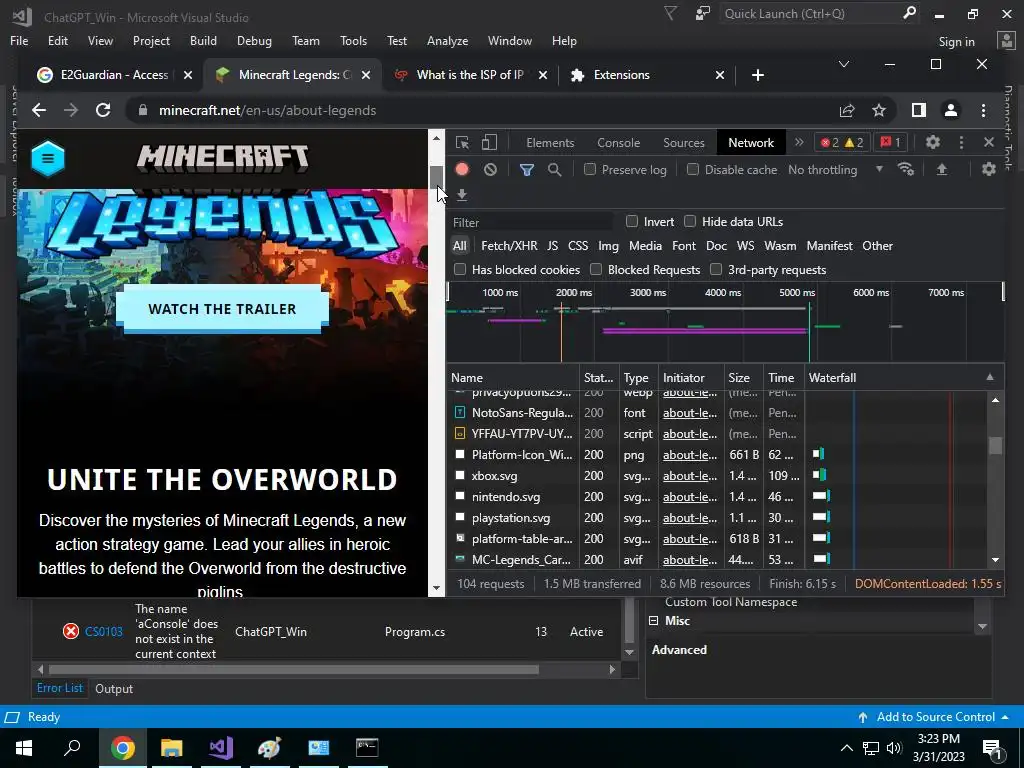Click the network Filter text field
This screenshot has height=768, width=1024.
tap(531, 222)
